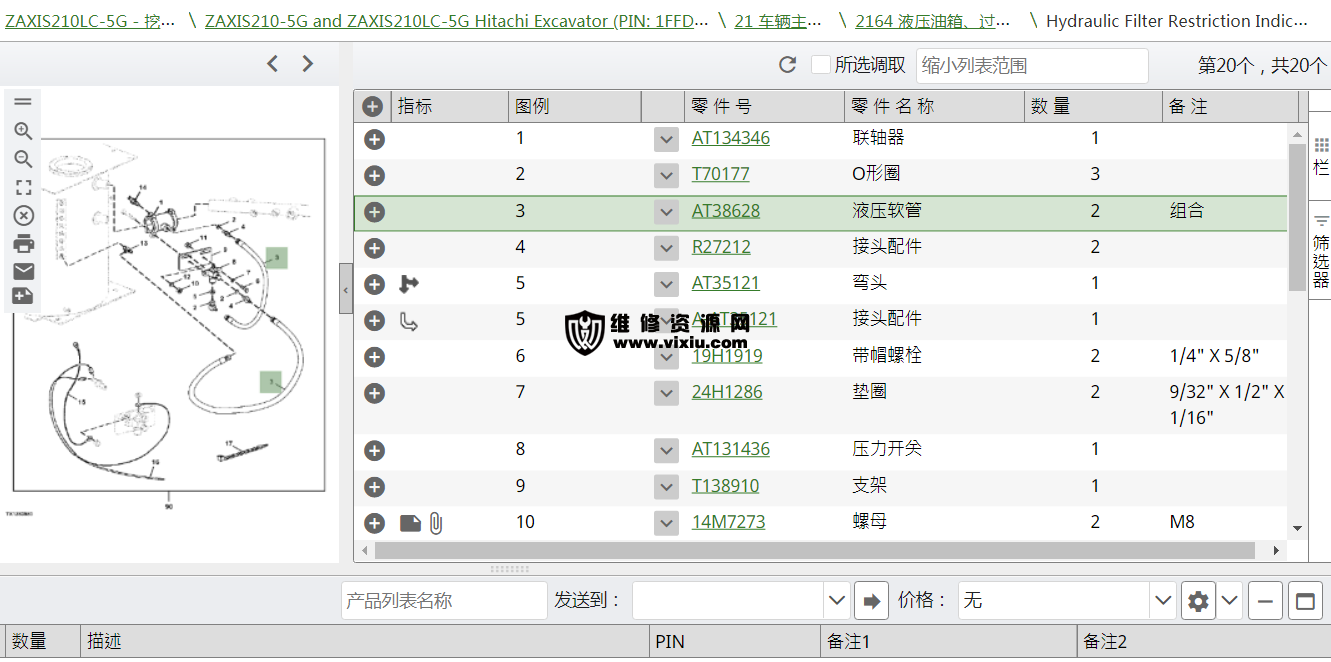
Task: Click the send arrow button beside 发送到
Action: [872, 601]
